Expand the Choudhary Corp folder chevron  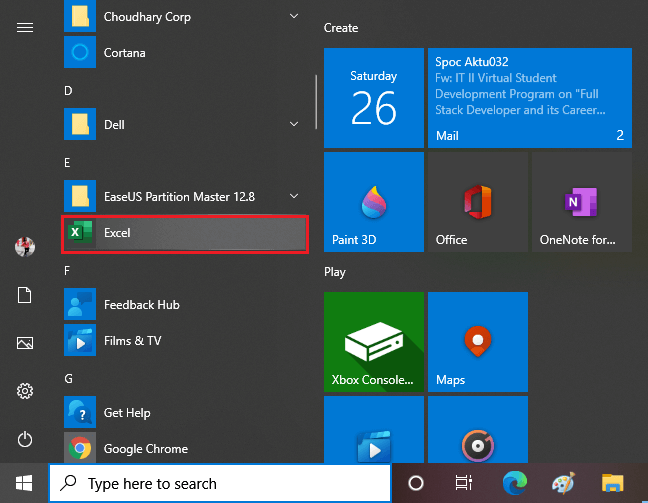pos(294,17)
